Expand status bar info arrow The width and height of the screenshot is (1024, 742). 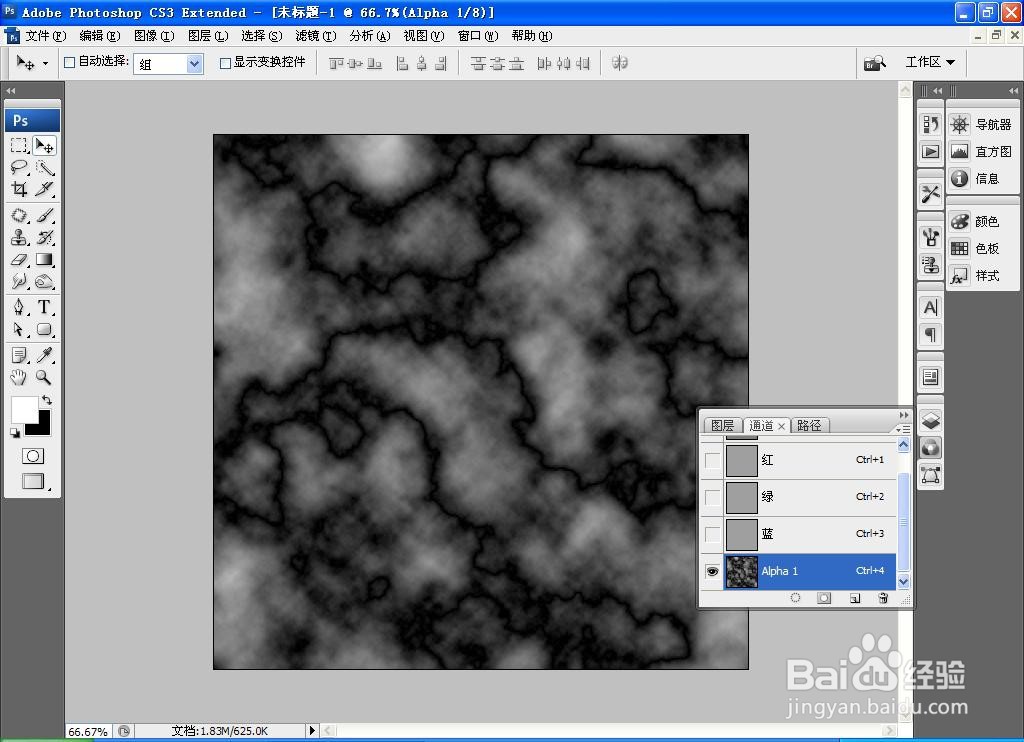(x=312, y=731)
